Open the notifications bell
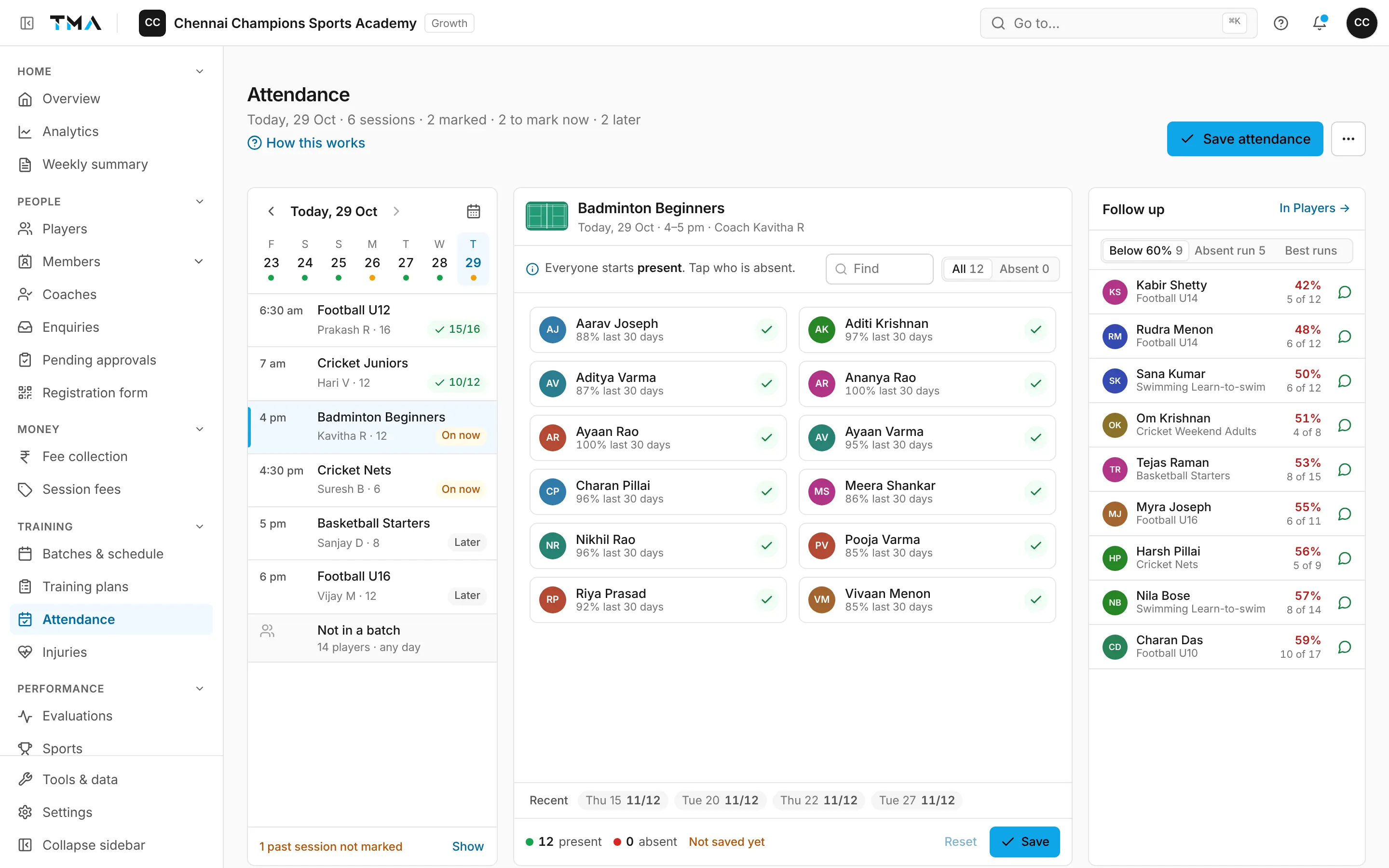Screen dimensions: 1389x868 pyautogui.click(x=1320, y=23)
